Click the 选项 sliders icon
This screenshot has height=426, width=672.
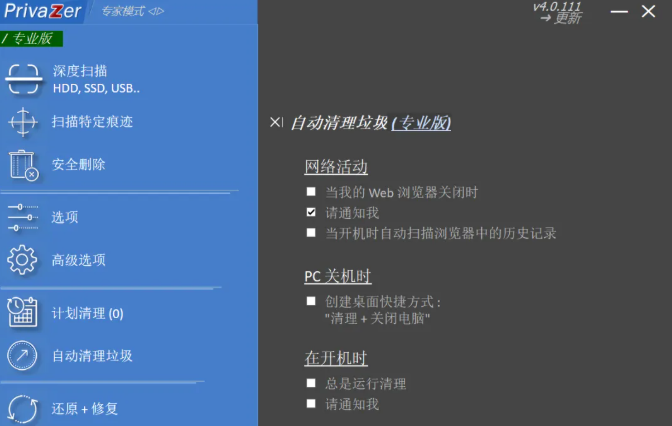click(23, 217)
